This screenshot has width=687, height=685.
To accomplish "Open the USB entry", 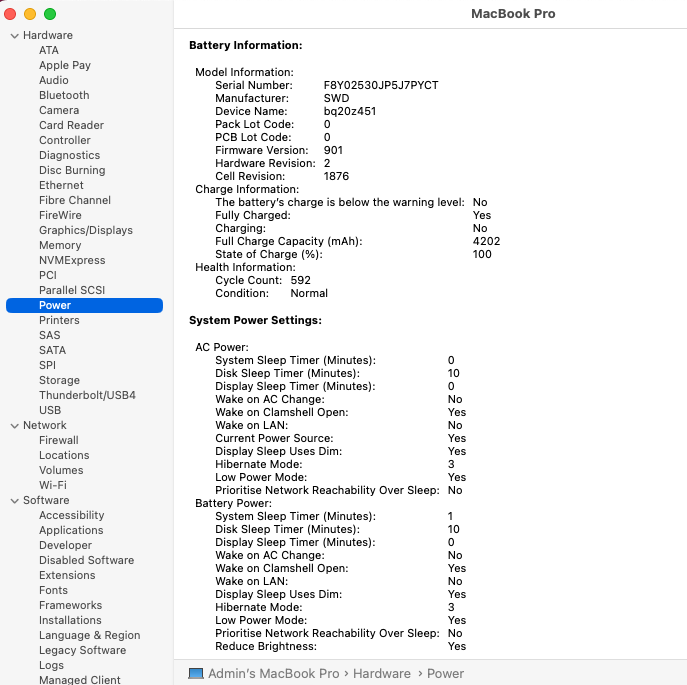I will (x=50, y=410).
